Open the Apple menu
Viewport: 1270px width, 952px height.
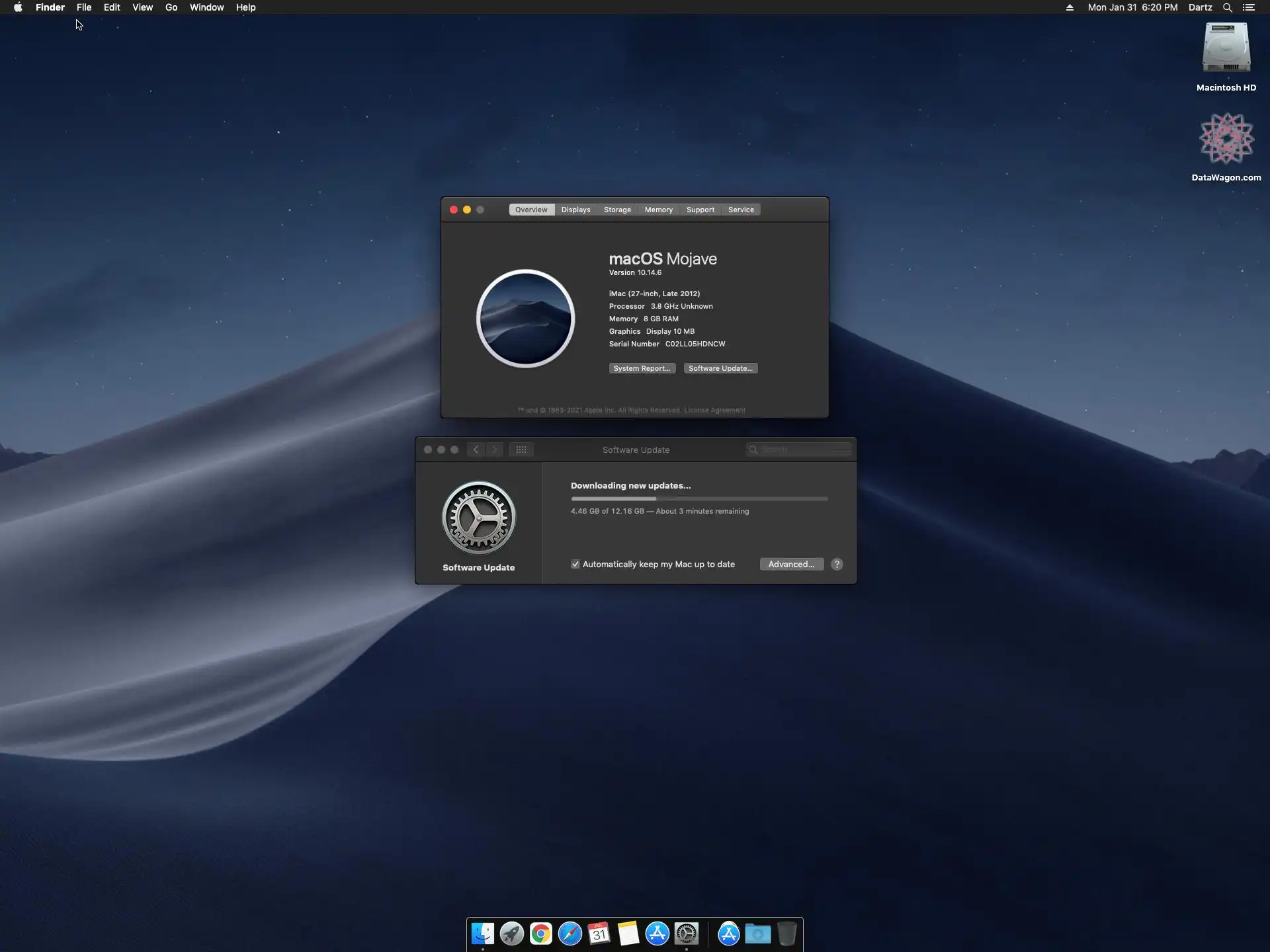(18, 7)
